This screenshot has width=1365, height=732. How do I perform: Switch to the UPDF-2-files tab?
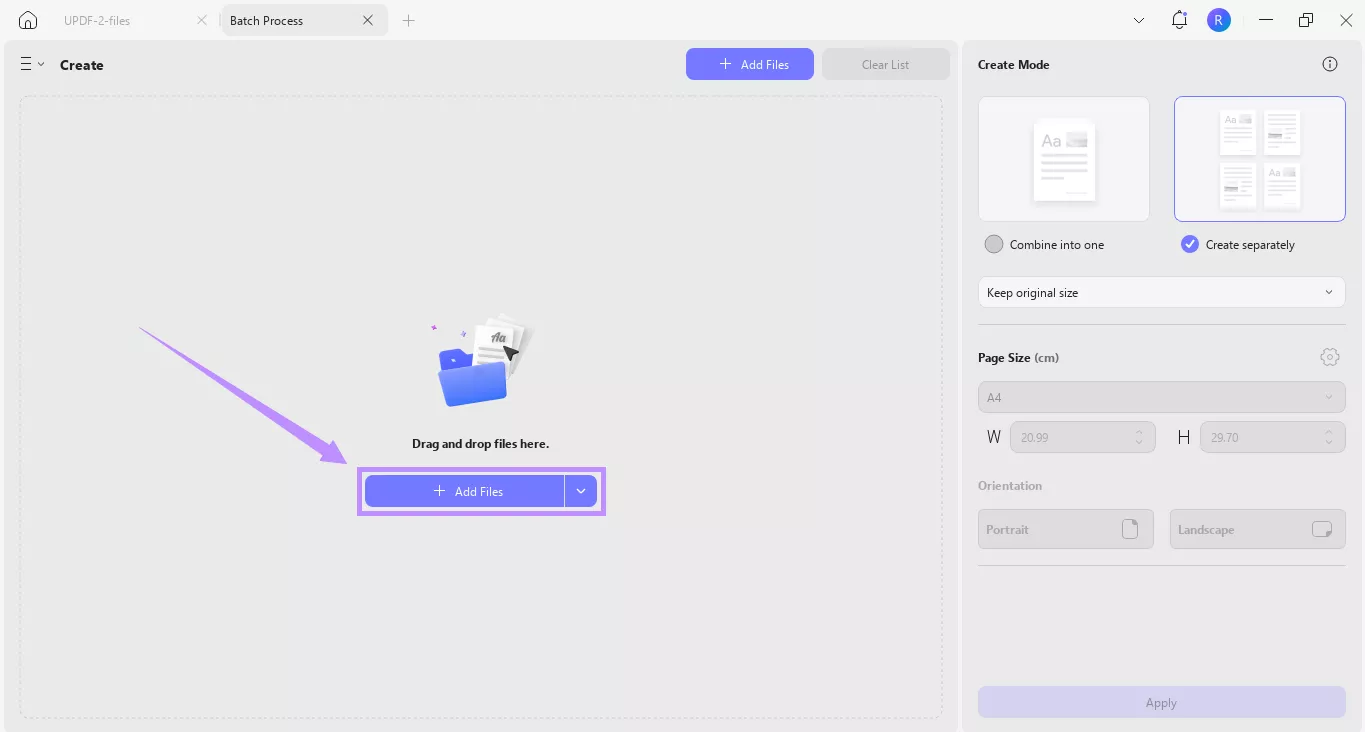[x=97, y=19]
